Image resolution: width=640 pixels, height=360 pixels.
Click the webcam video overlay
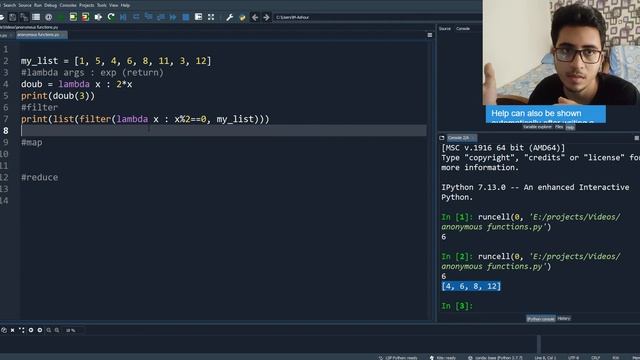point(561,52)
